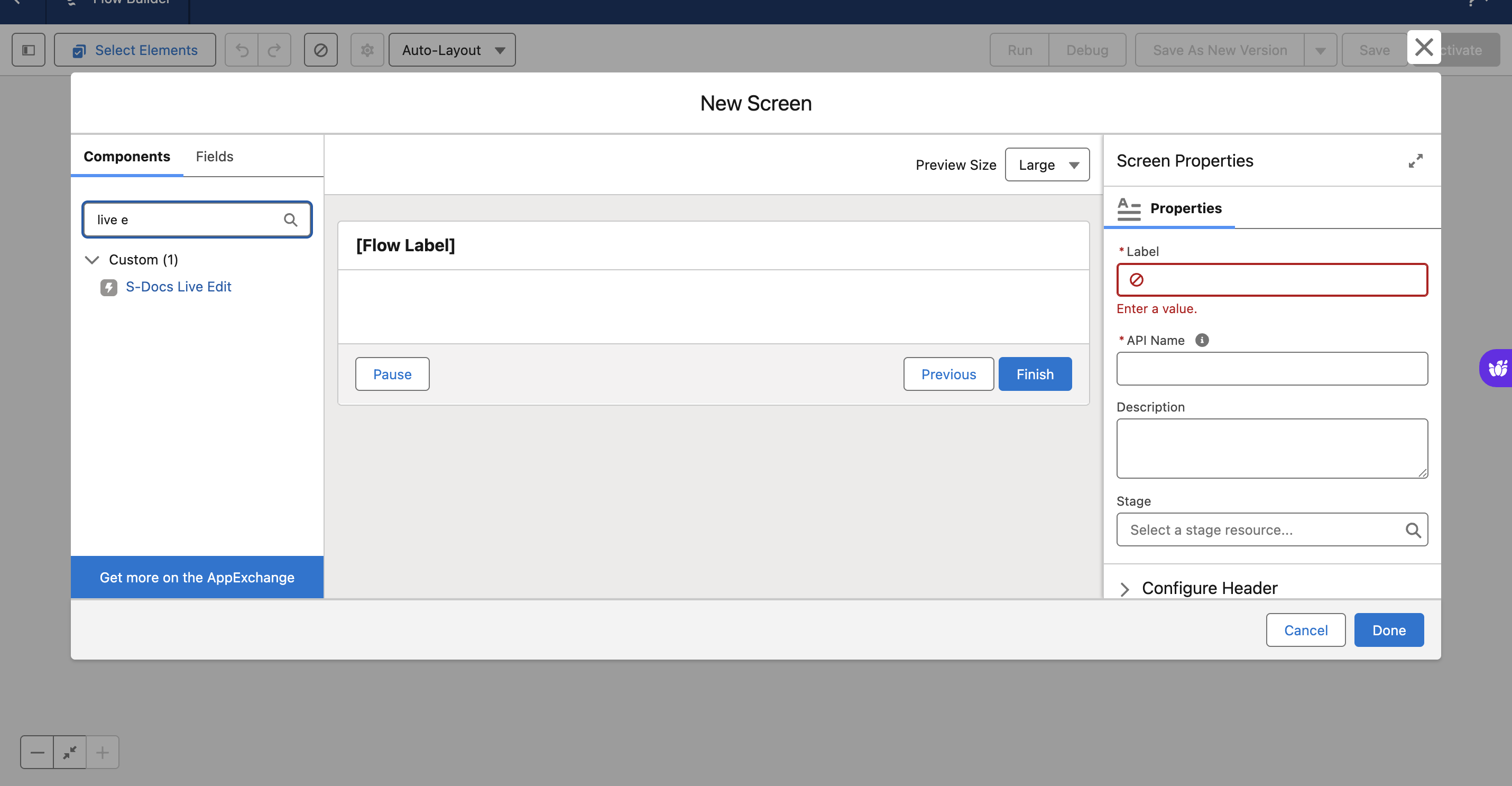Collapse the Custom (1) components section
Screen dimensions: 1512x786
pos(92,260)
